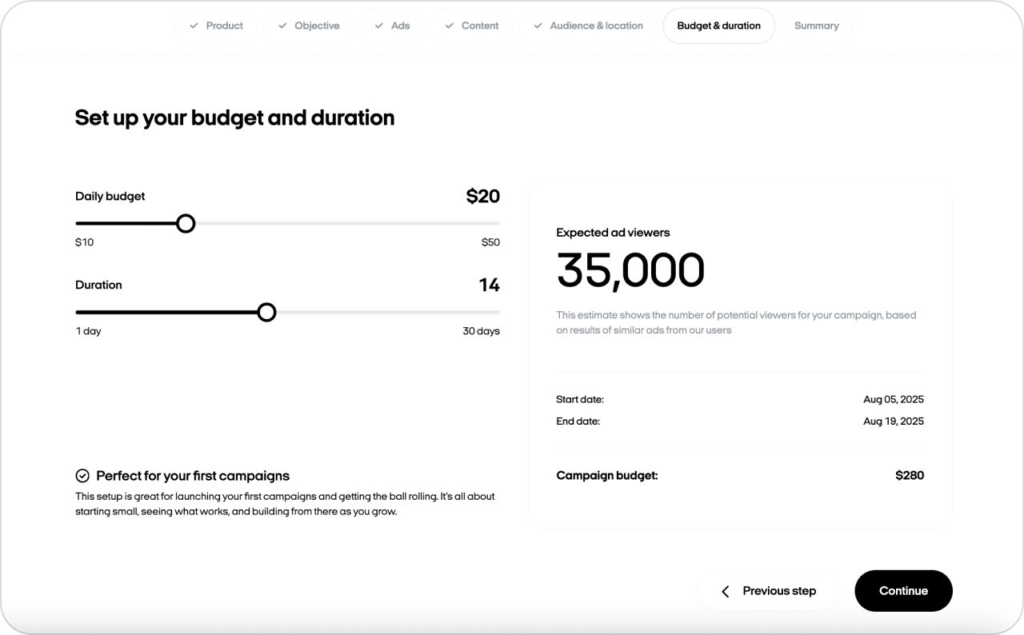Click the checkmark icon beside Ads step
Viewport: 1024px width, 635px height.
[x=379, y=25]
